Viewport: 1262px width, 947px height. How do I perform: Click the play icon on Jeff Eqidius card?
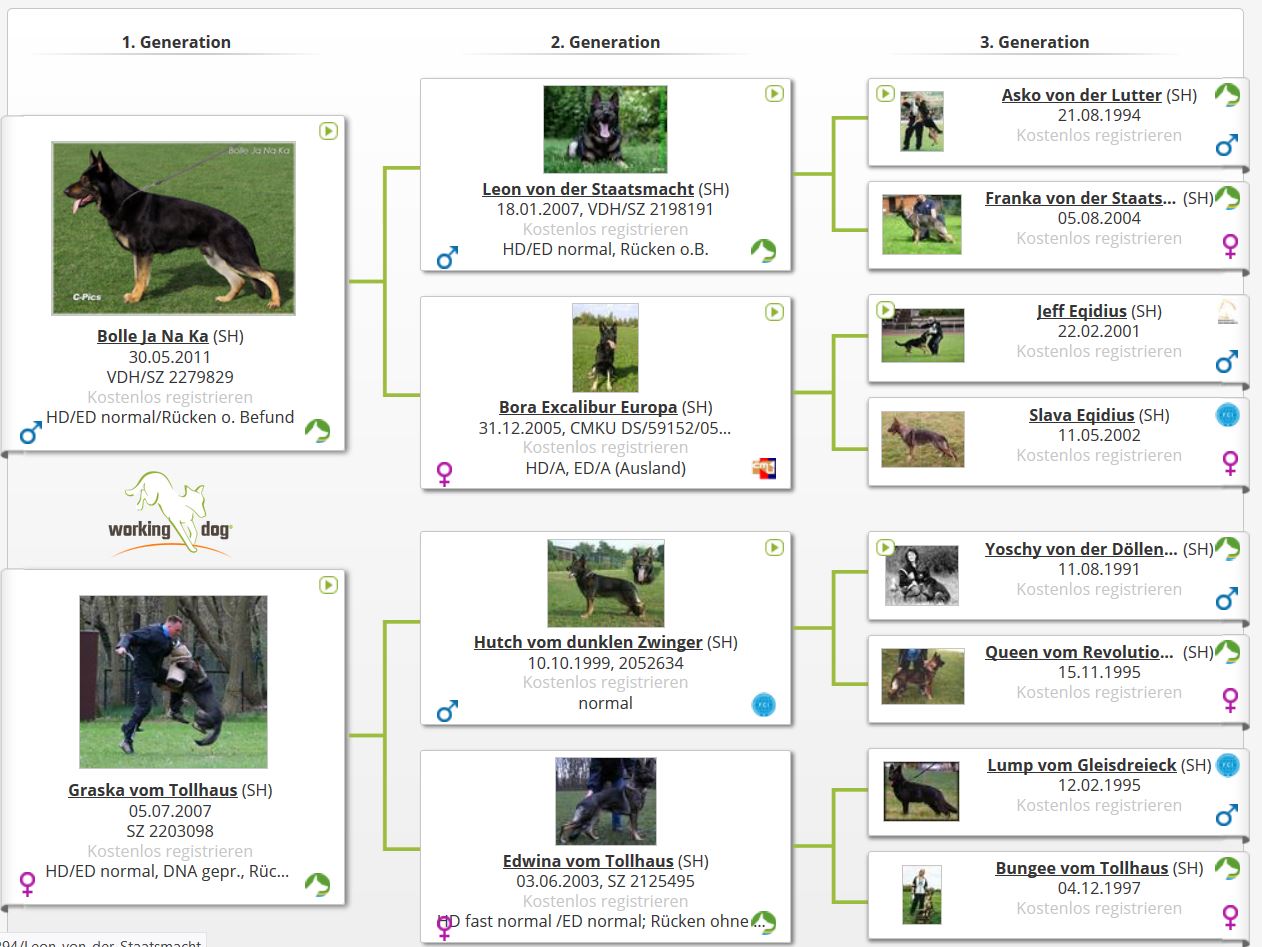[x=885, y=310]
